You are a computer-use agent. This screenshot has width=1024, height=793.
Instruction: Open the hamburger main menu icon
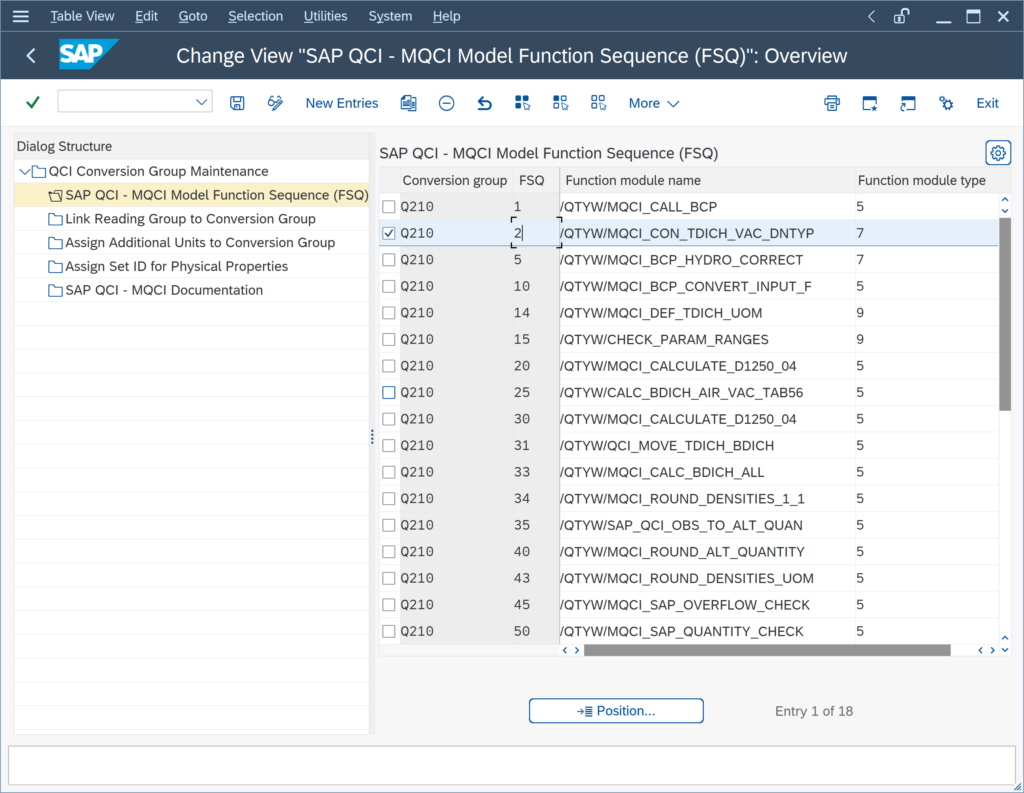pos(21,16)
